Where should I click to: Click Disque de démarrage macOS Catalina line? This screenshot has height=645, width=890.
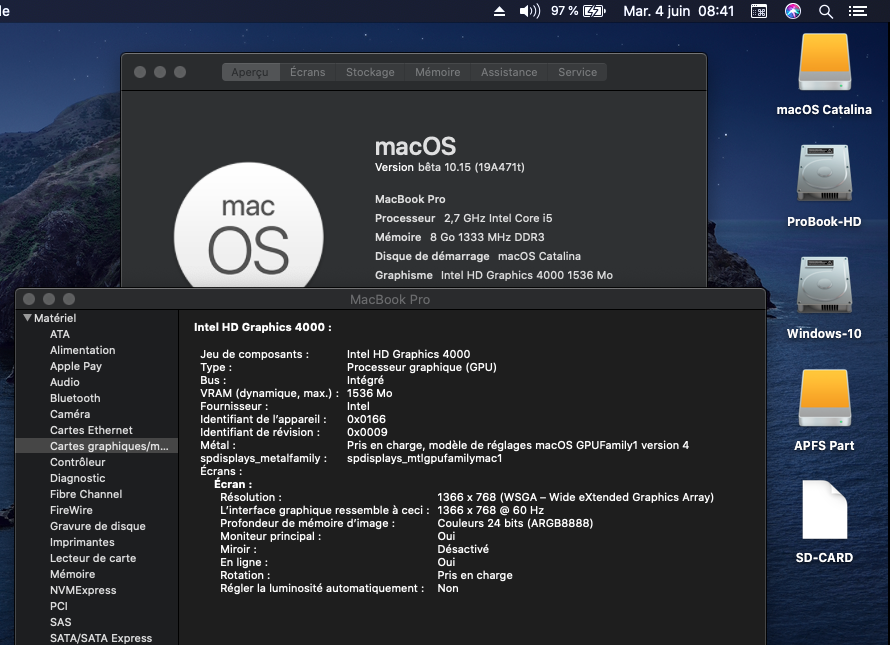pos(477,256)
